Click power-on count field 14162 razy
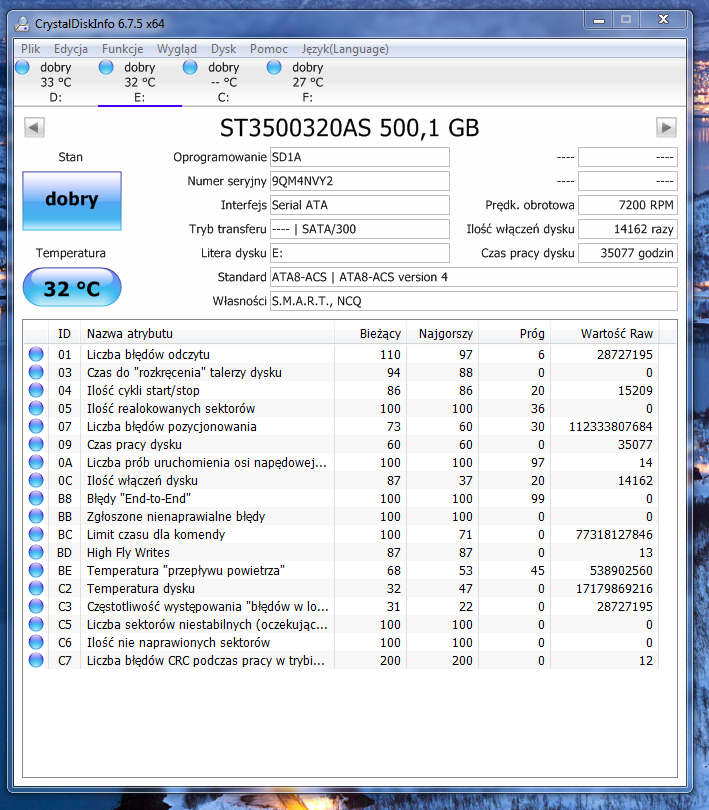Image resolution: width=709 pixels, height=810 pixels. point(628,229)
